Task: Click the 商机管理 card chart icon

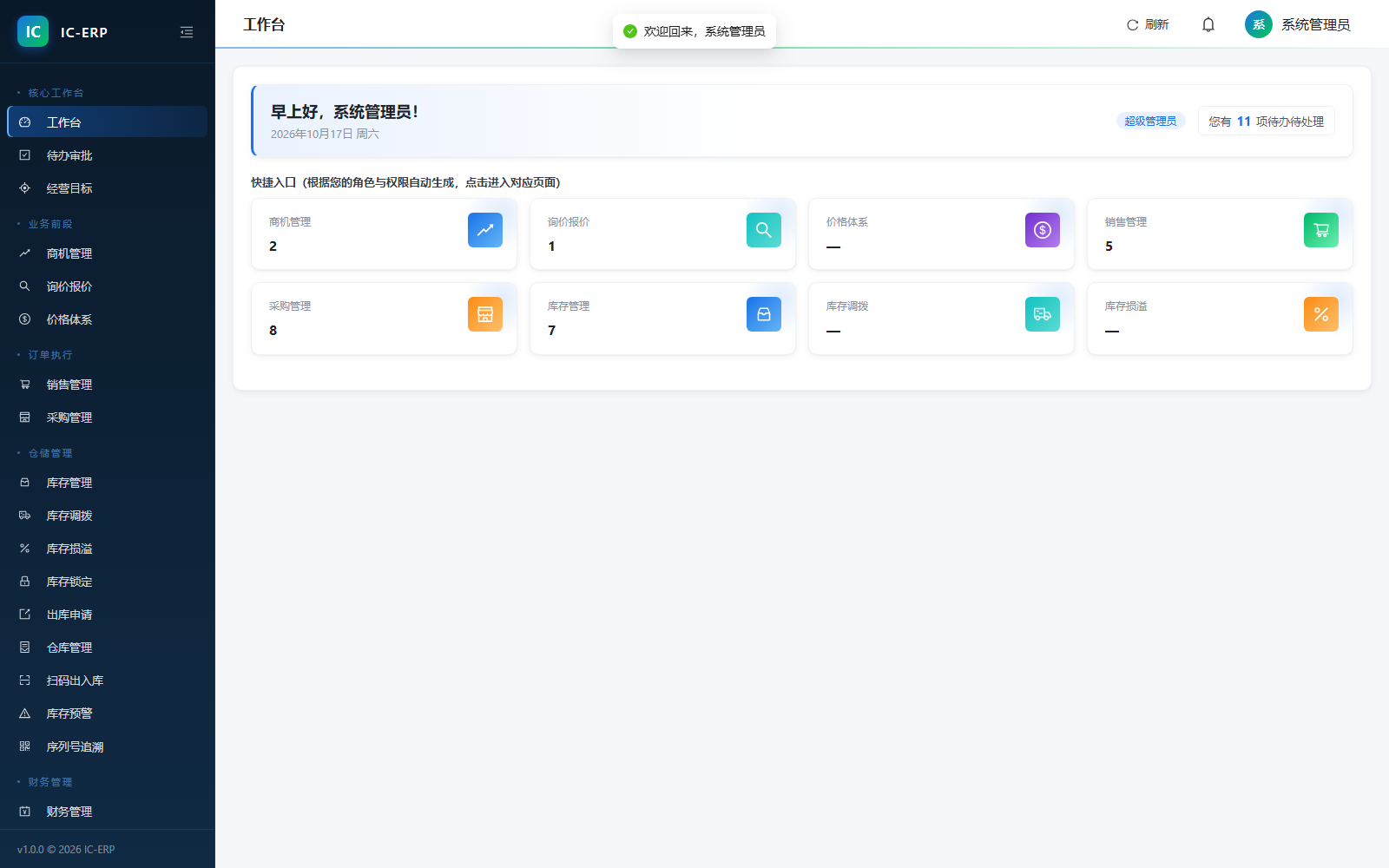Action: 485,230
